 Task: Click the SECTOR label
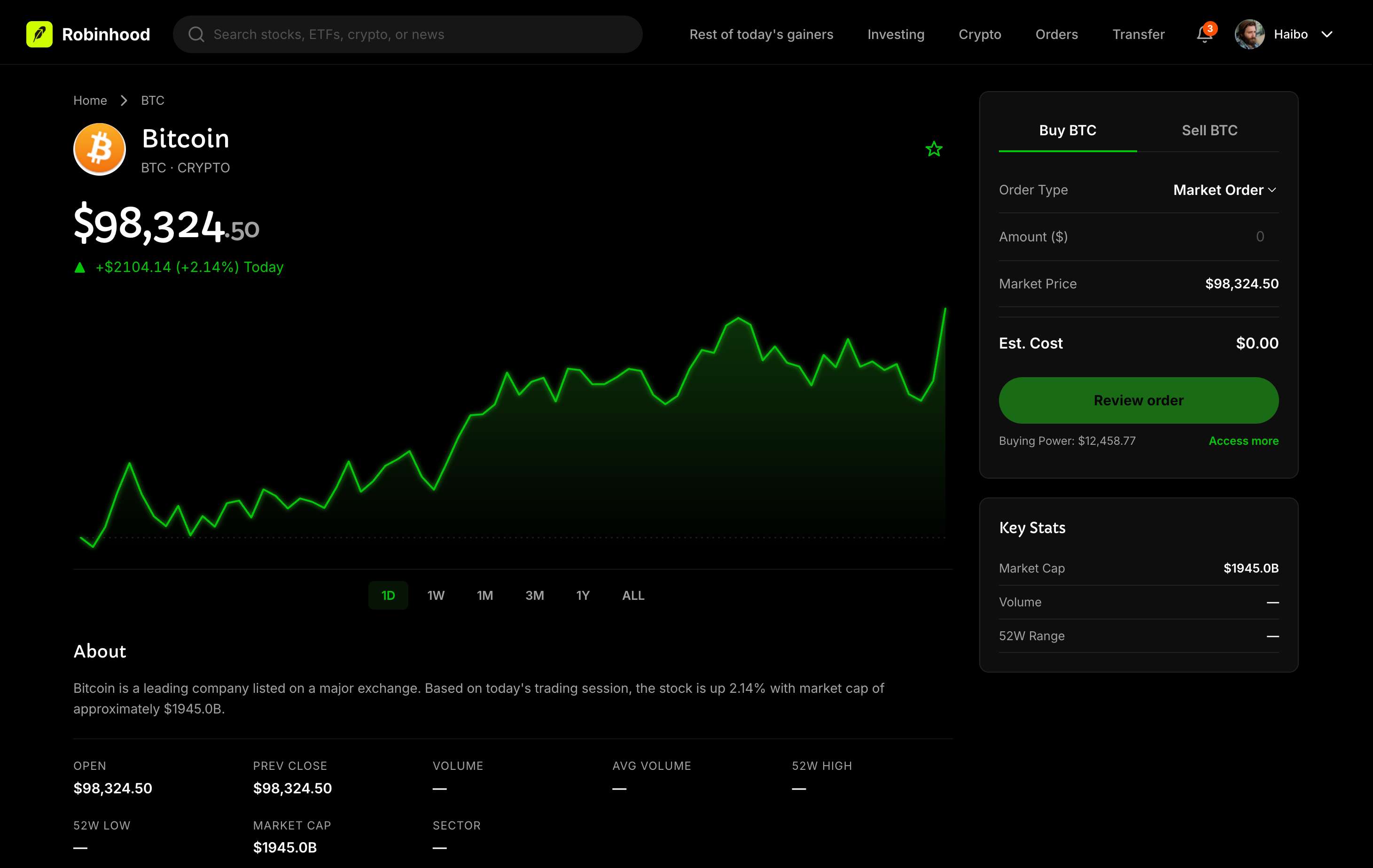click(456, 825)
